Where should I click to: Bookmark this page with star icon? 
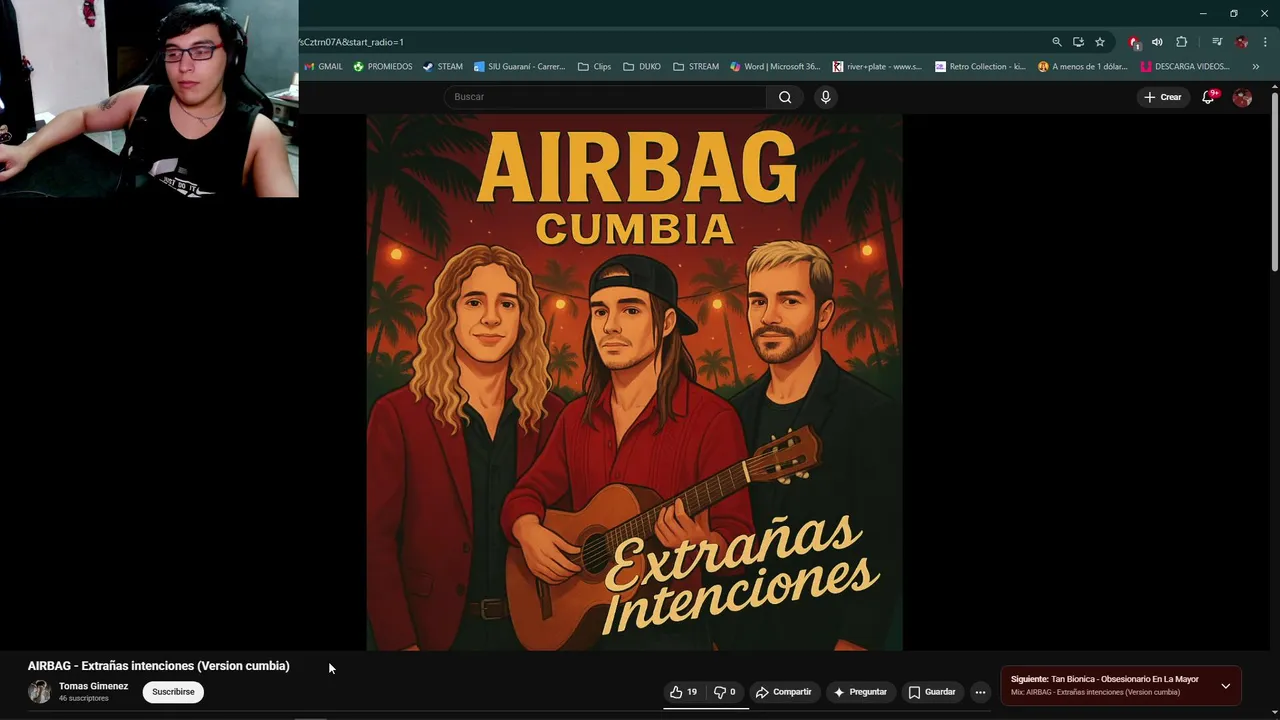coord(1100,42)
